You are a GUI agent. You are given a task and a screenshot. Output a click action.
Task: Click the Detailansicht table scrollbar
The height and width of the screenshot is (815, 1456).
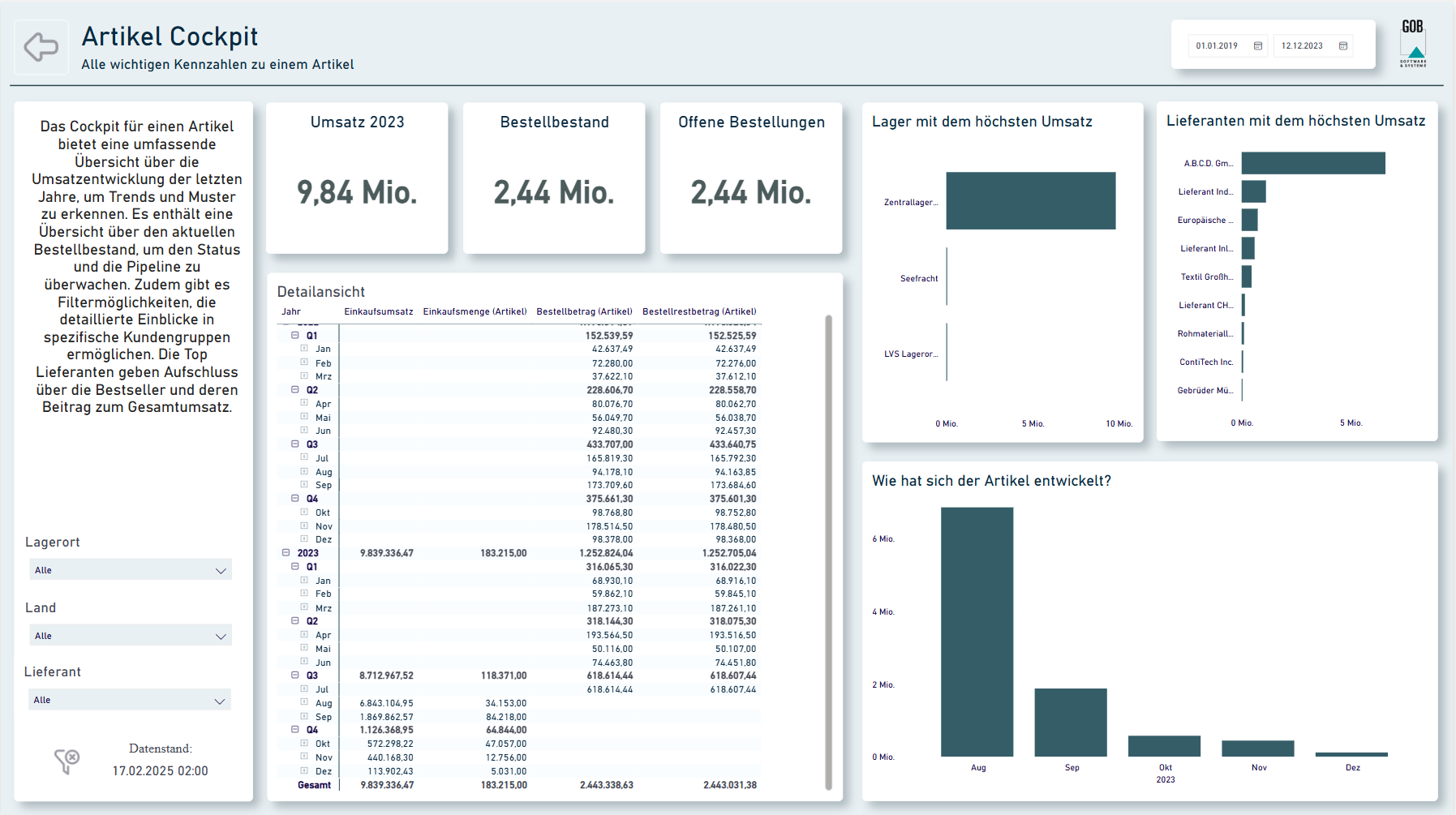click(828, 551)
